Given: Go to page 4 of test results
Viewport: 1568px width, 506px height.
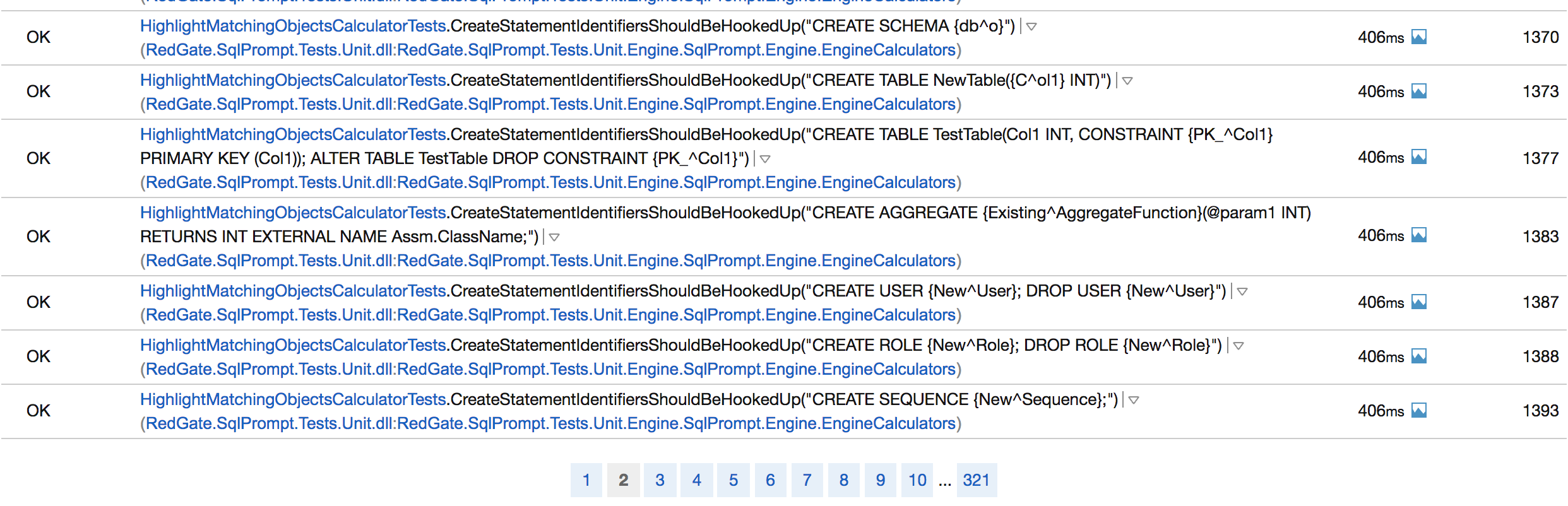Looking at the screenshot, I should (x=697, y=481).
